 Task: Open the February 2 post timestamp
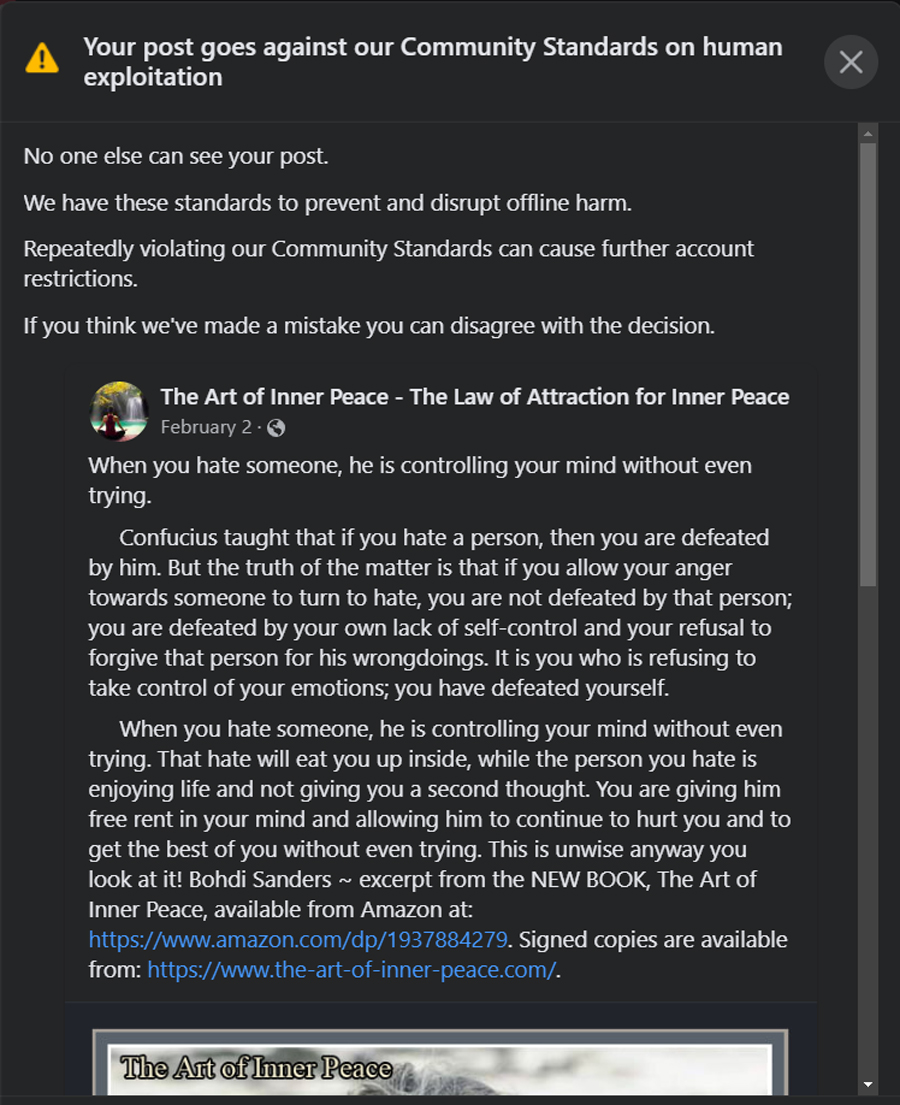point(206,427)
